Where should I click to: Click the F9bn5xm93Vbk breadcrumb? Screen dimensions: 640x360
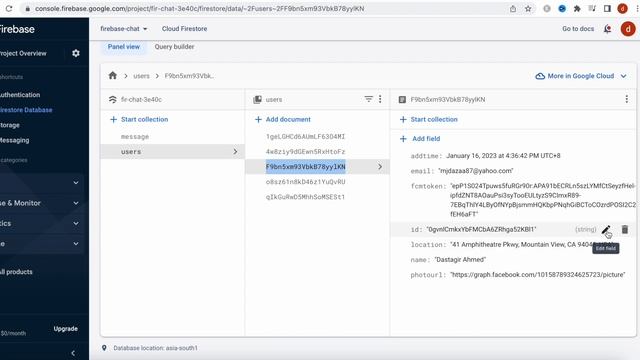(x=190, y=76)
